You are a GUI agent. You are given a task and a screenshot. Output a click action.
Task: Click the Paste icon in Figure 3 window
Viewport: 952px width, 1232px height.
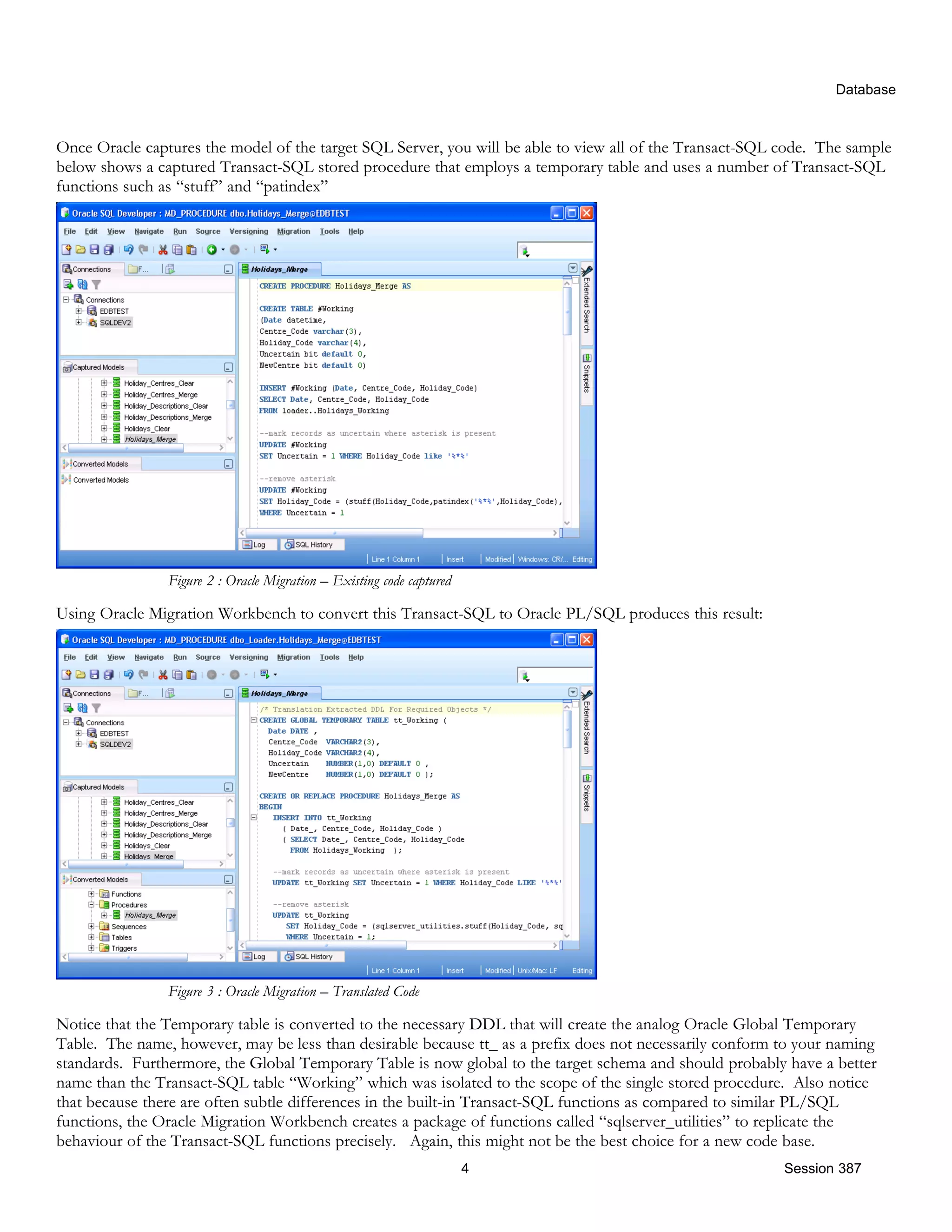191,674
